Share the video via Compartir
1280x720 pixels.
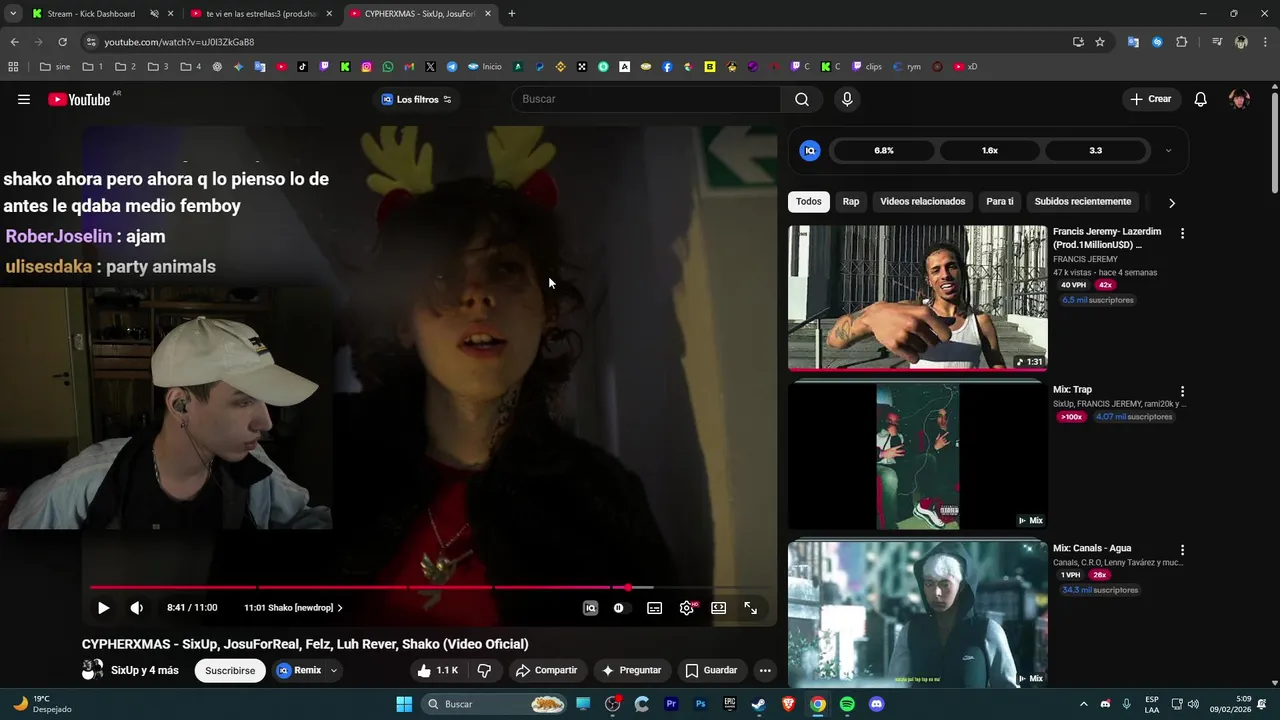[546, 670]
